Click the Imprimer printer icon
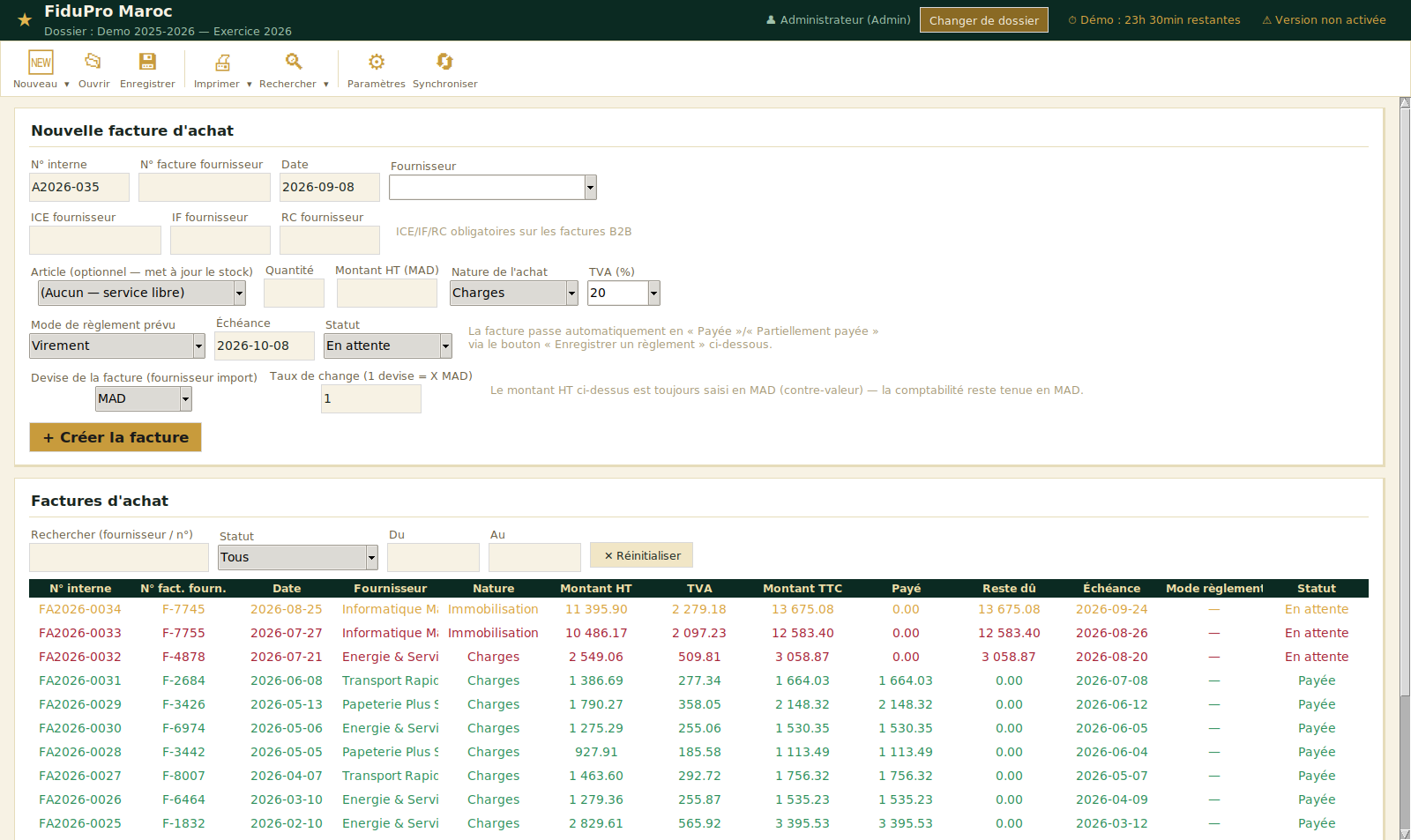Screen dimensions: 1411x840 222,62
